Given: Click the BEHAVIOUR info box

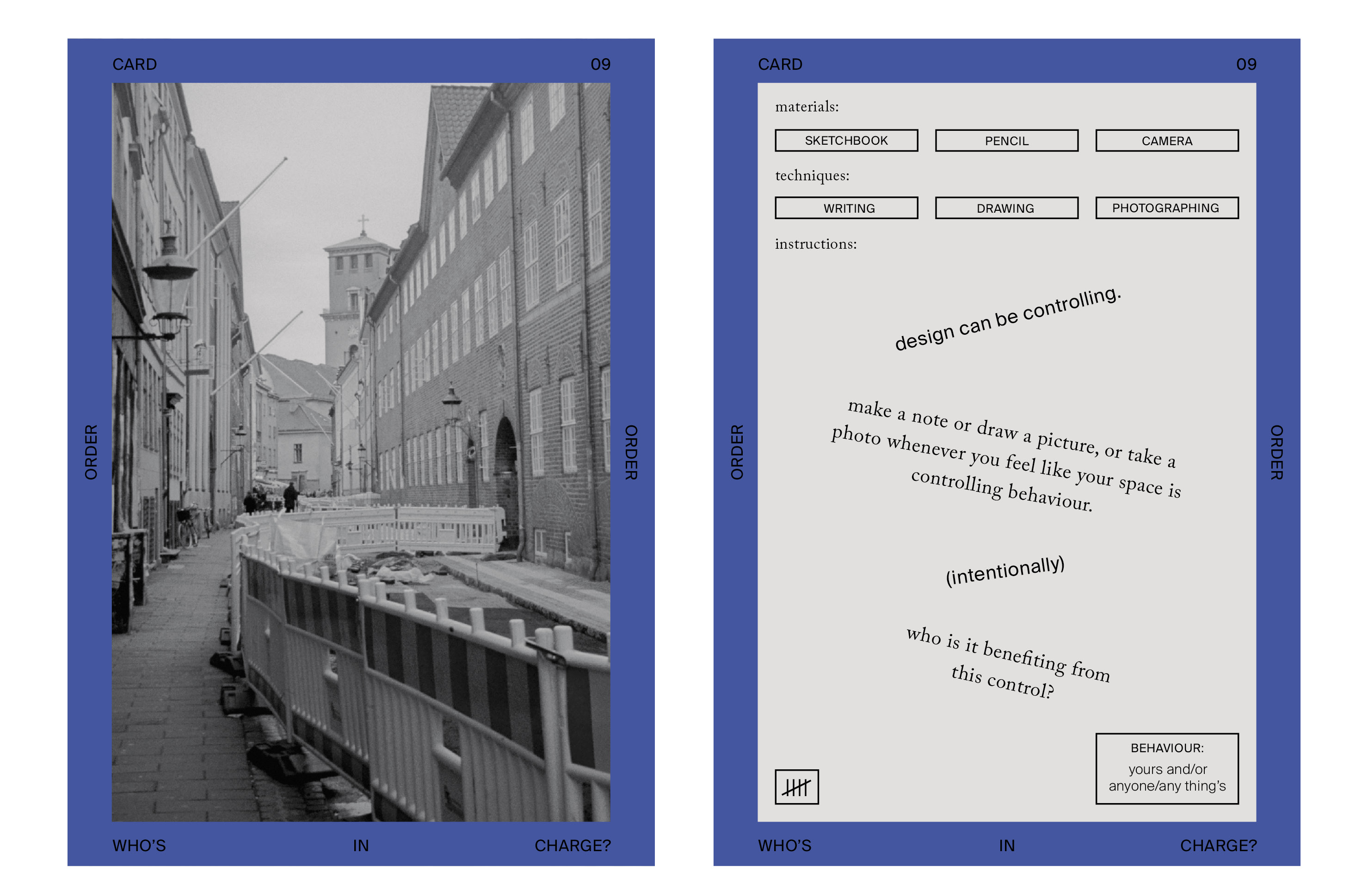Looking at the screenshot, I should click(x=1166, y=768).
